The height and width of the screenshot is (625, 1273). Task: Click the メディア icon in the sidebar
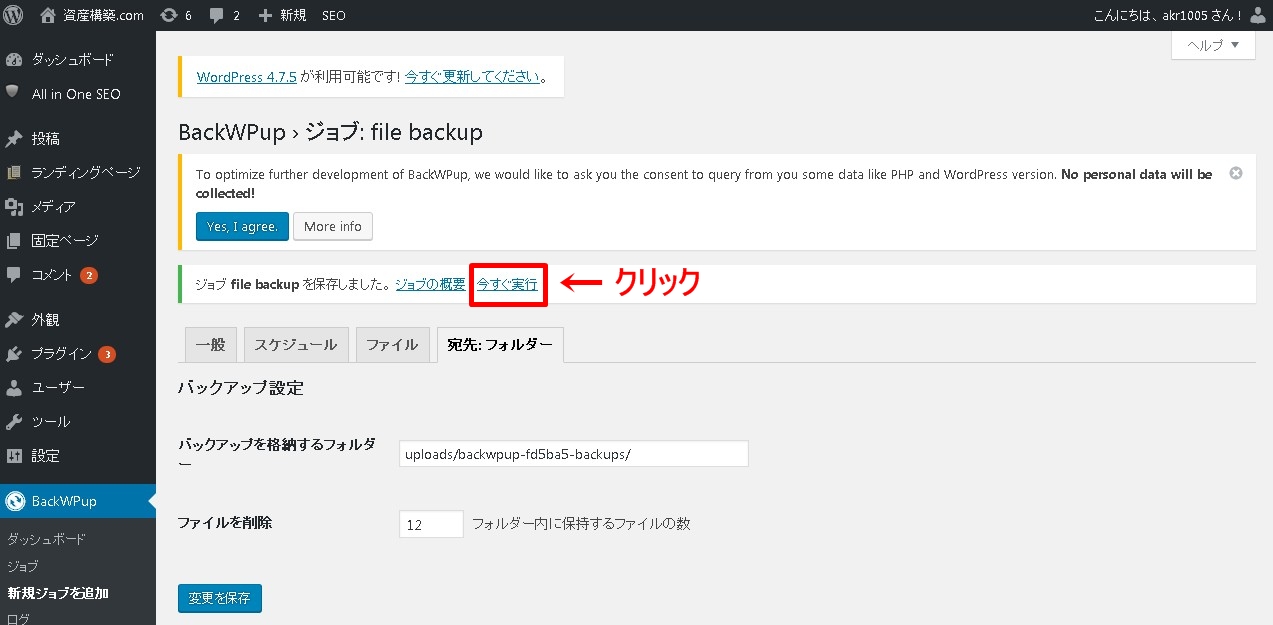coord(14,207)
